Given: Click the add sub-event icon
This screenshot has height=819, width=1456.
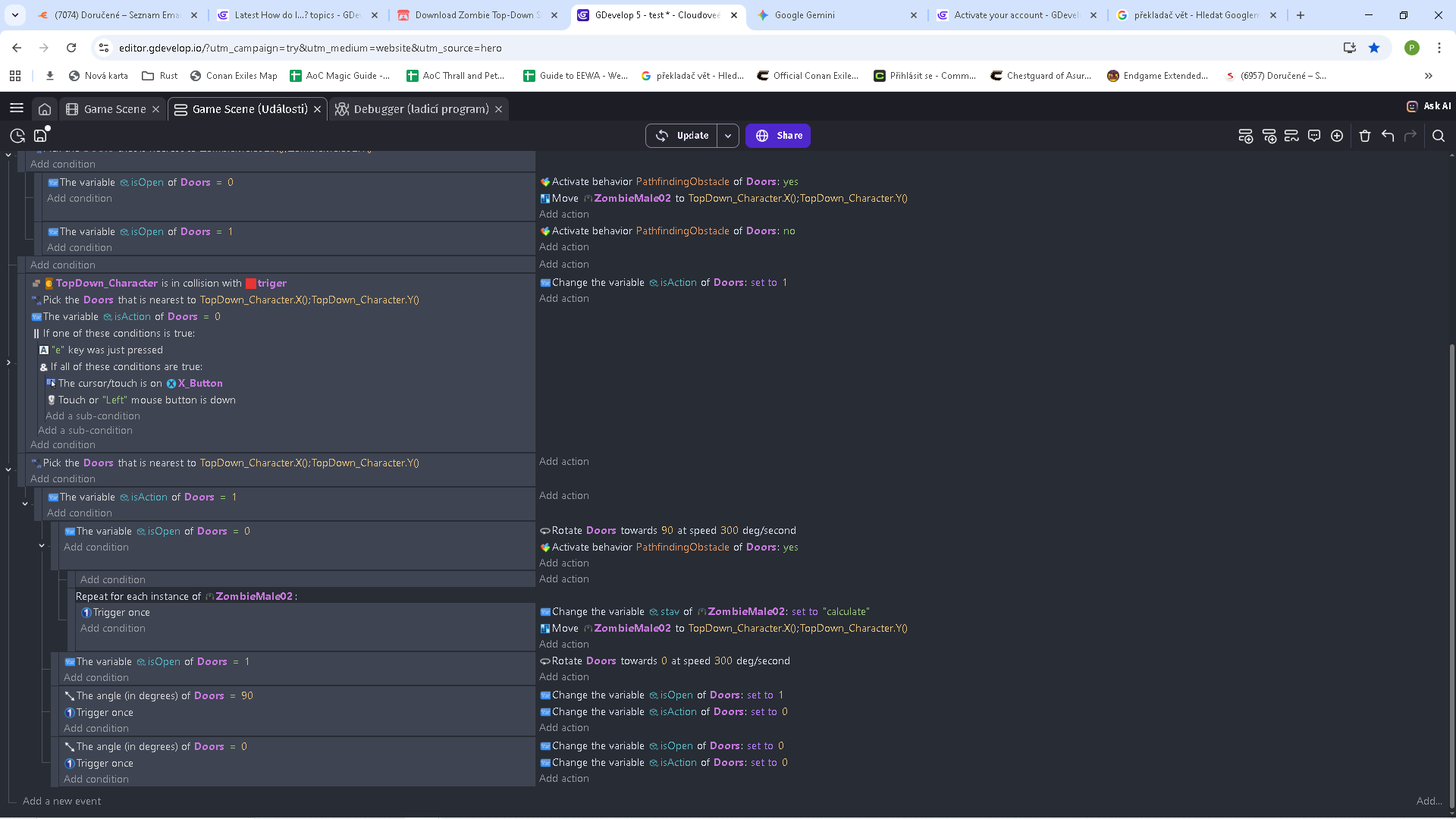Looking at the screenshot, I should point(1269,136).
